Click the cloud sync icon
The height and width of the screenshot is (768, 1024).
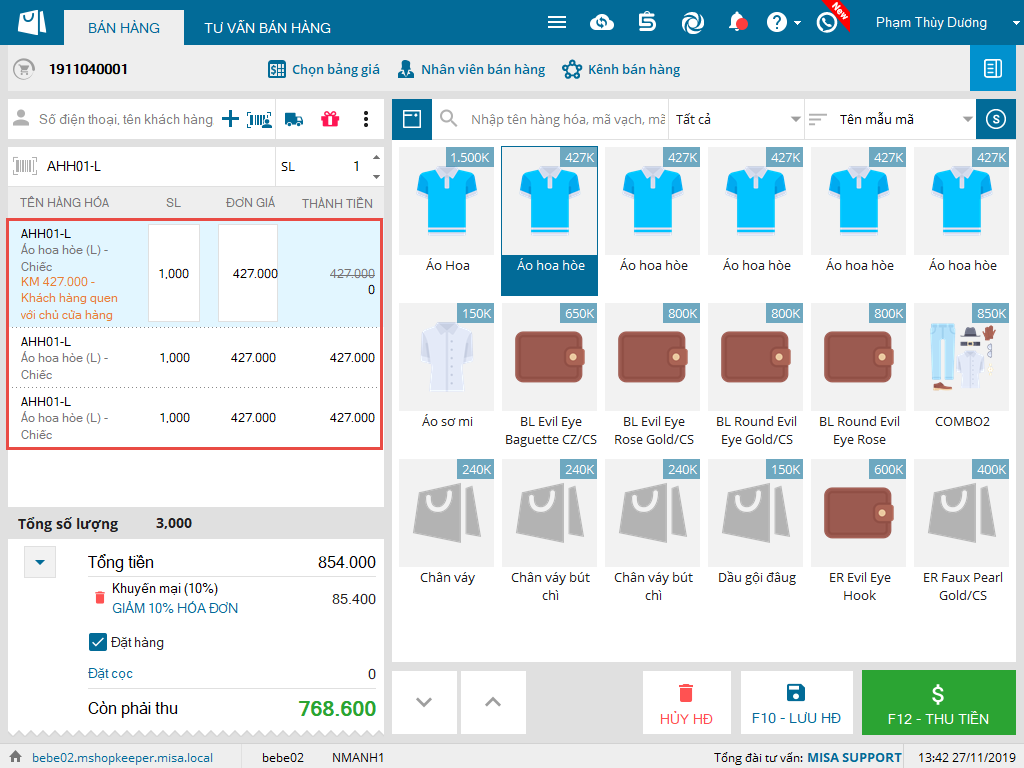pyautogui.click(x=601, y=23)
